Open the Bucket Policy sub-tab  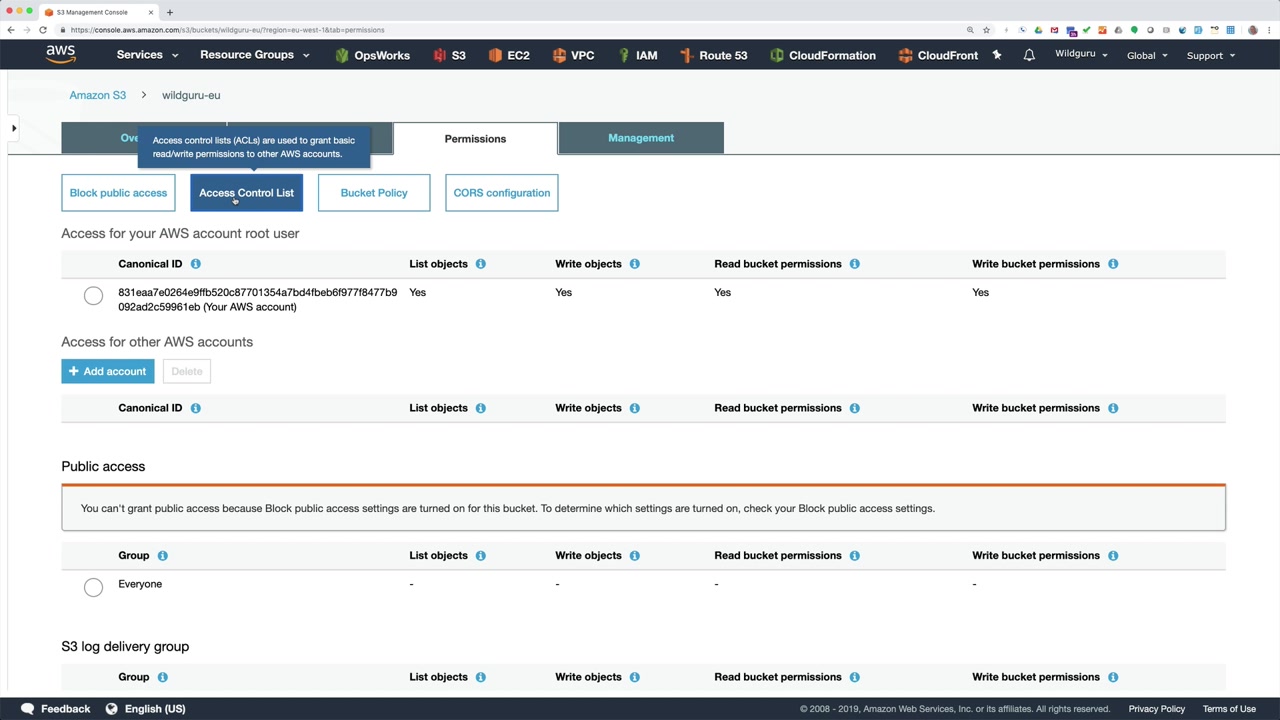coord(374,193)
